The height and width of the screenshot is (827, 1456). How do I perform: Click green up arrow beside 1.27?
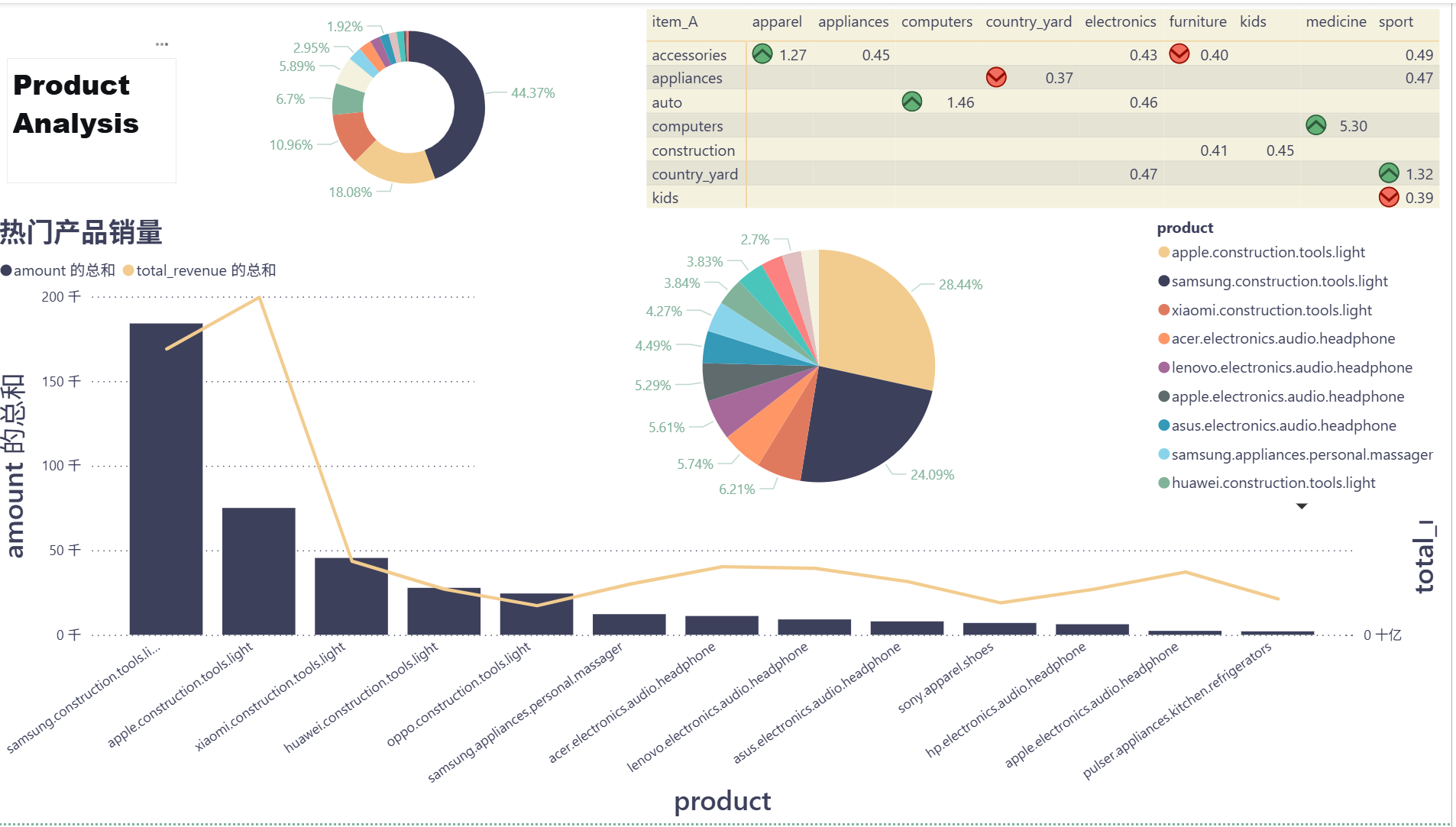click(762, 53)
